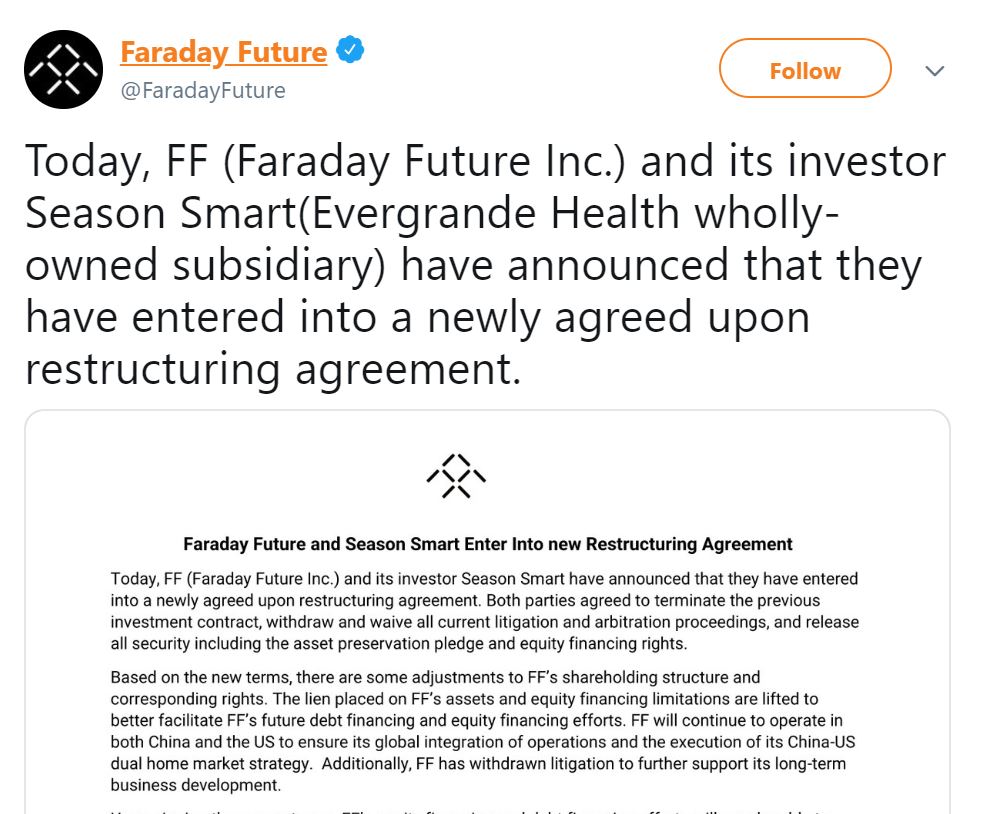Click the 'business development.' closing line
981x814 pixels.
[x=196, y=785]
